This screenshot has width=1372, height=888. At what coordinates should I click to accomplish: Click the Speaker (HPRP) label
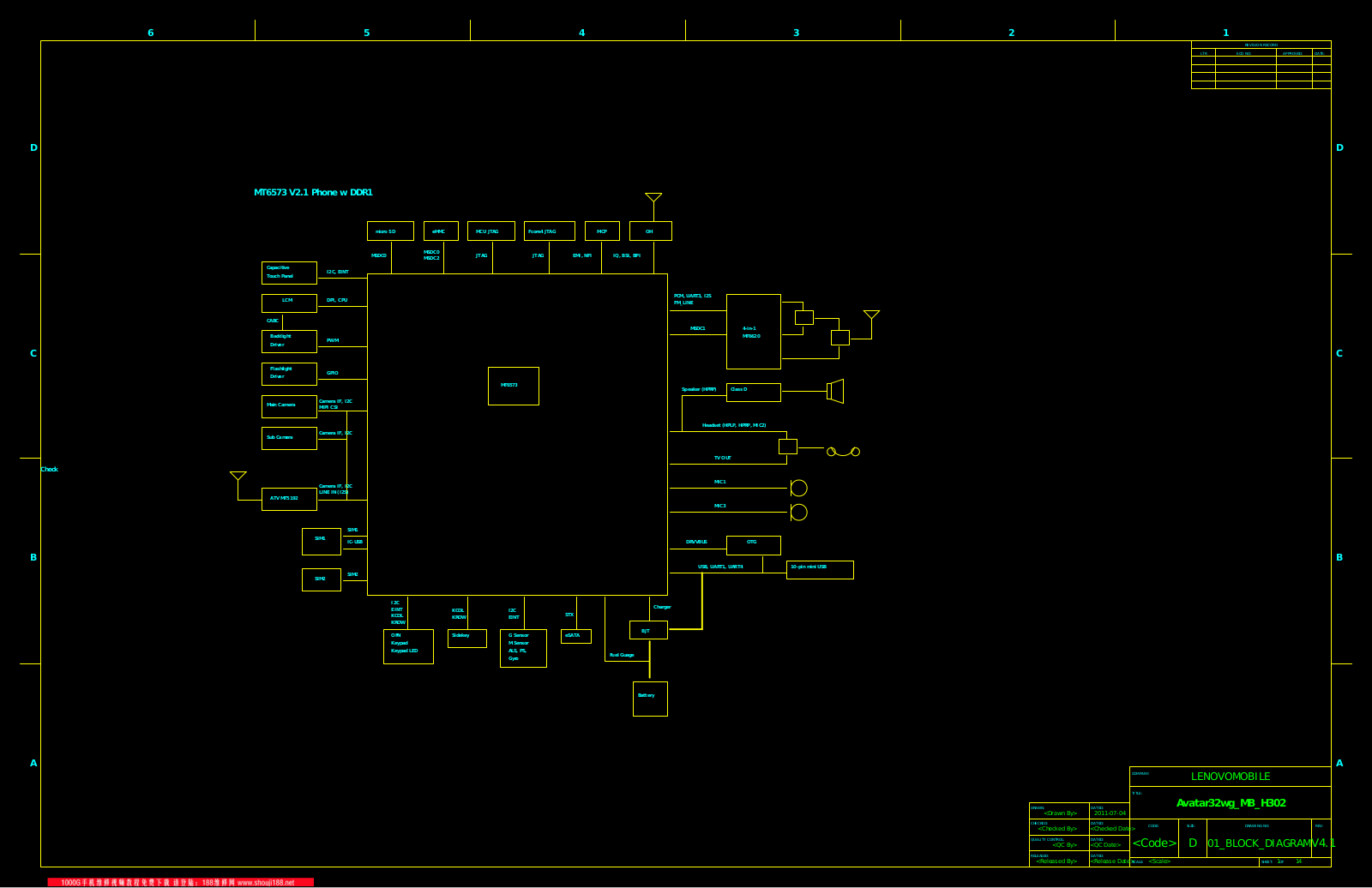[699, 389]
